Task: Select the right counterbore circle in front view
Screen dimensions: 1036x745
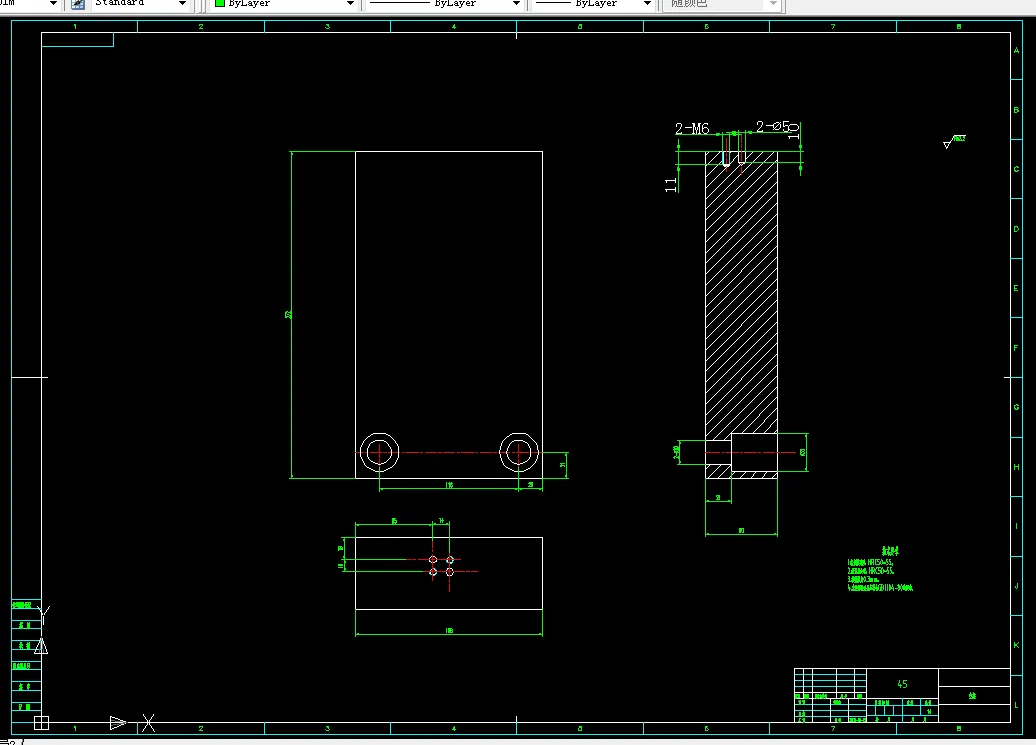Action: click(519, 452)
